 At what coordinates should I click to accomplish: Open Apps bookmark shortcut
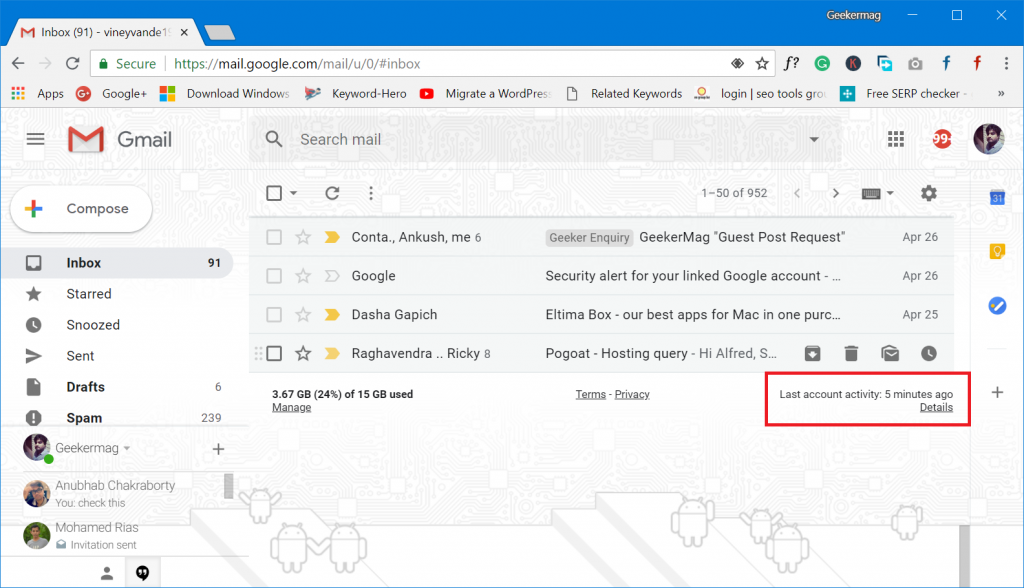point(38,93)
